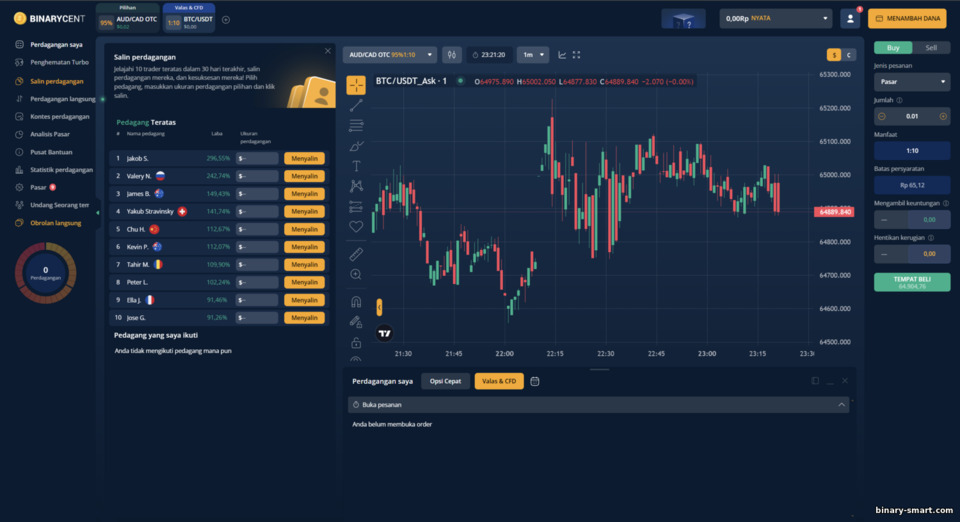This screenshot has height=522, width=960.
Task: Open the mystery box gift icon
Action: [683, 19]
